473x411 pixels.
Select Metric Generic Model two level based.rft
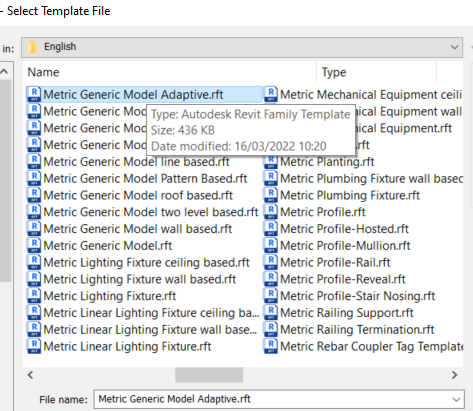tap(151, 212)
